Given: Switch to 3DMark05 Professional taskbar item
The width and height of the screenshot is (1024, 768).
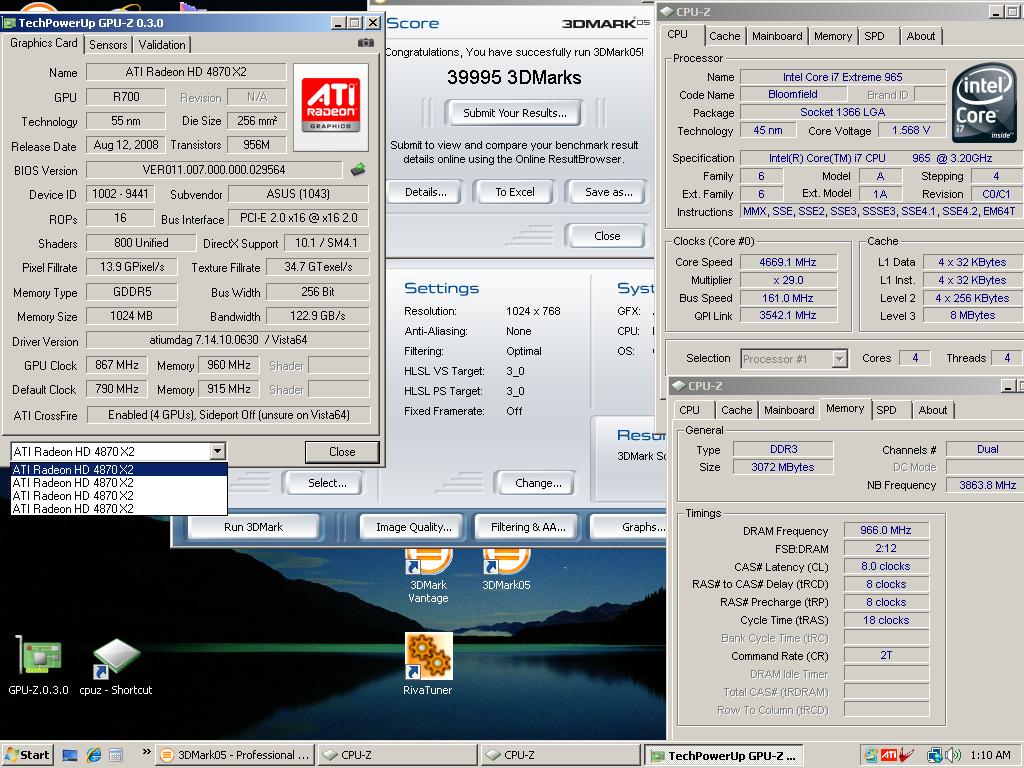Looking at the screenshot, I should coord(235,755).
